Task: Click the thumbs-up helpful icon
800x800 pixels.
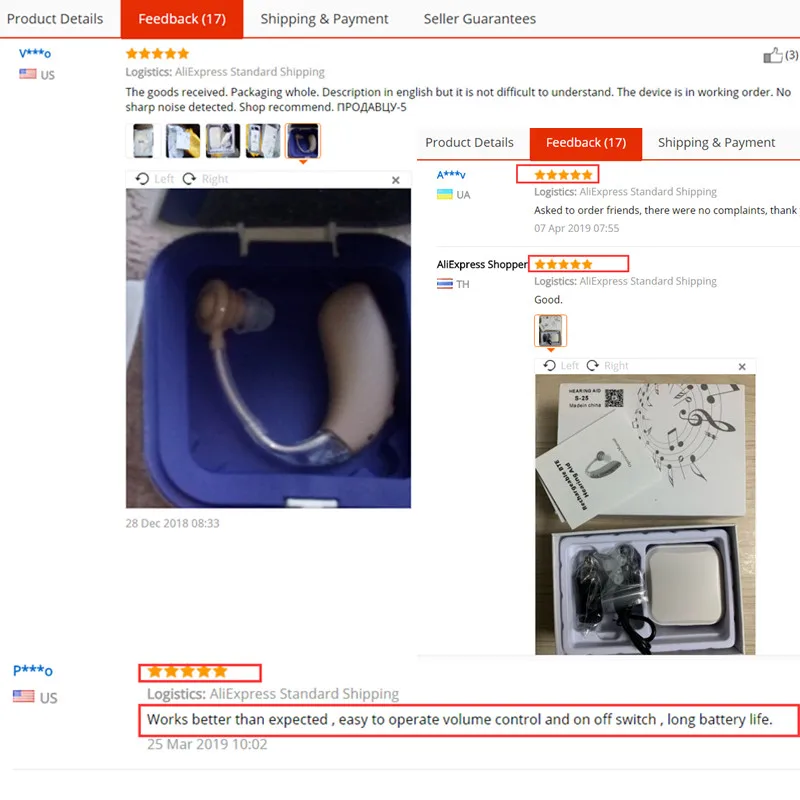Action: [772, 55]
